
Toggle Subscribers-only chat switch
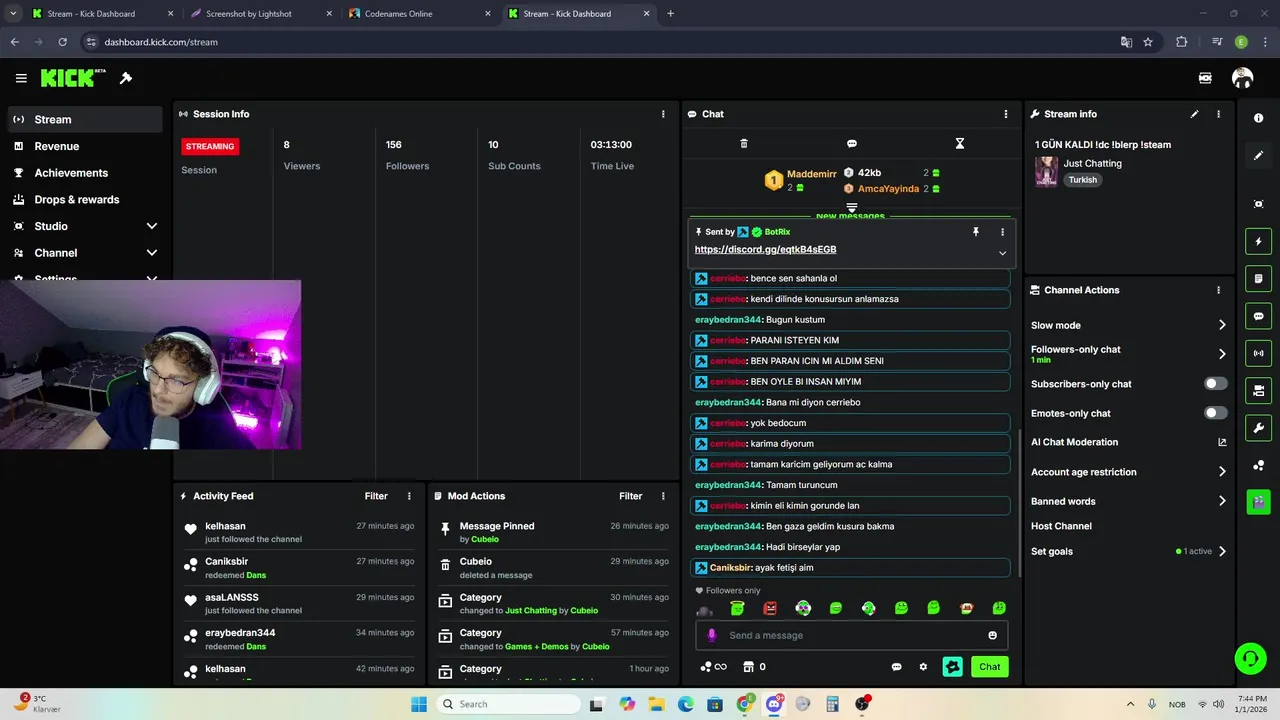pyautogui.click(x=1215, y=384)
